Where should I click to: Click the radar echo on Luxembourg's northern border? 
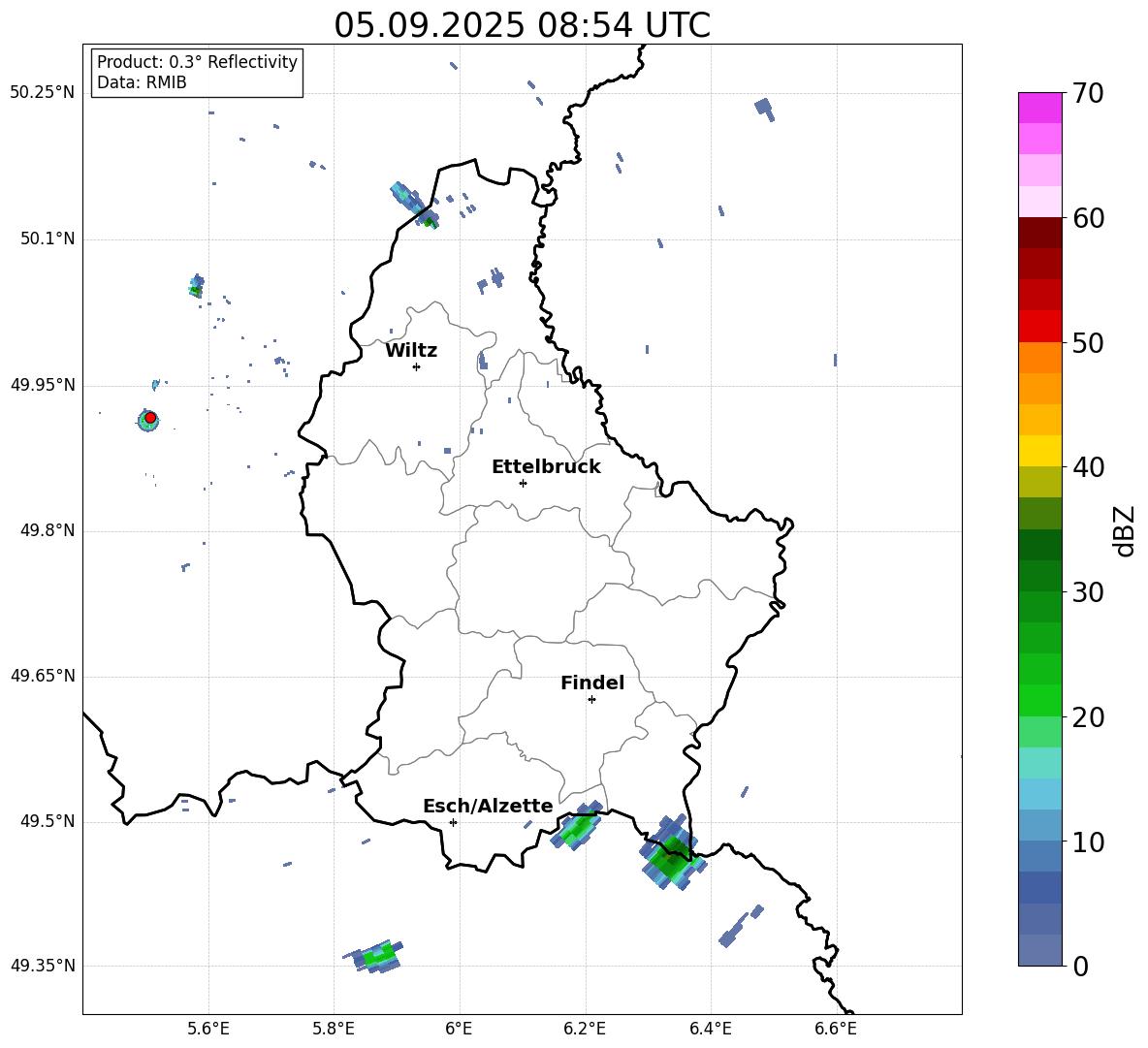coord(414,205)
